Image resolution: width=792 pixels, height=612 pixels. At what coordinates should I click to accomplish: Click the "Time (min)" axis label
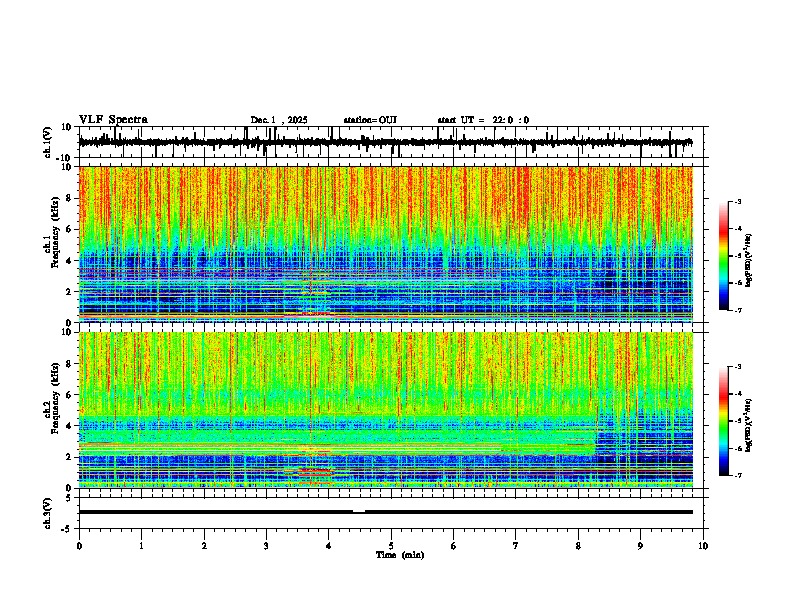[x=400, y=555]
